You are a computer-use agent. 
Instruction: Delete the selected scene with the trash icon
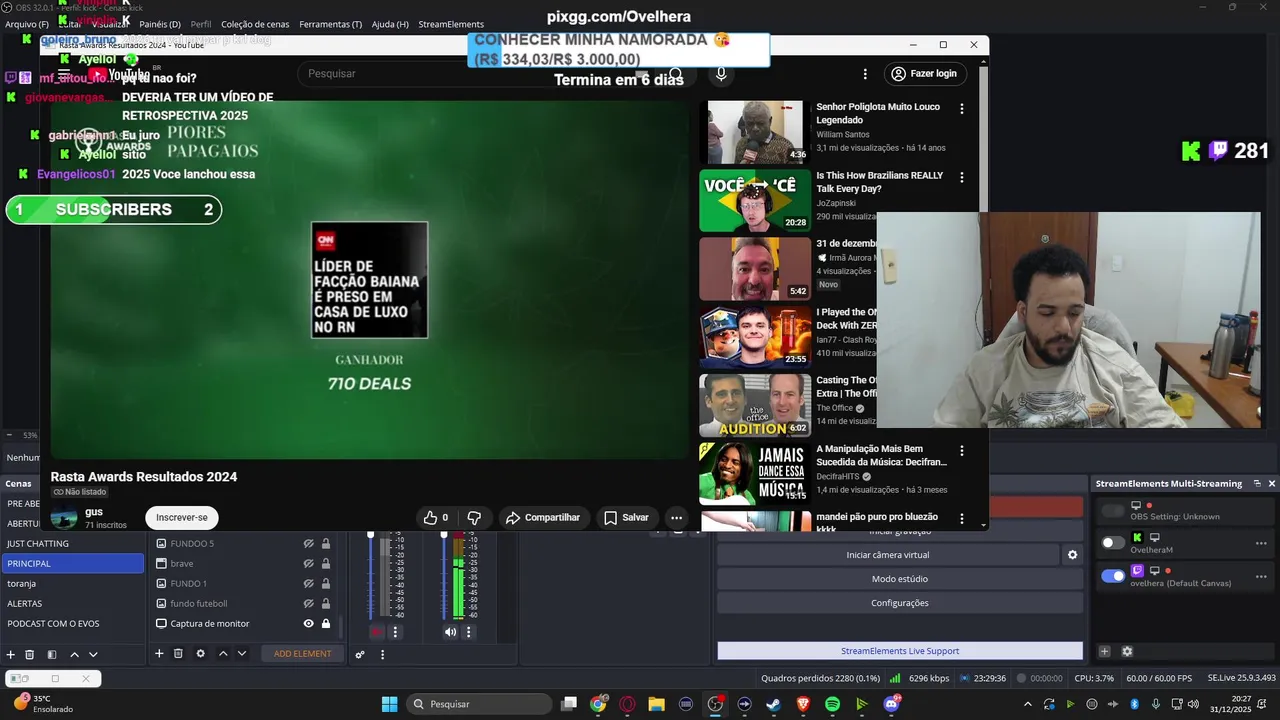coord(30,654)
